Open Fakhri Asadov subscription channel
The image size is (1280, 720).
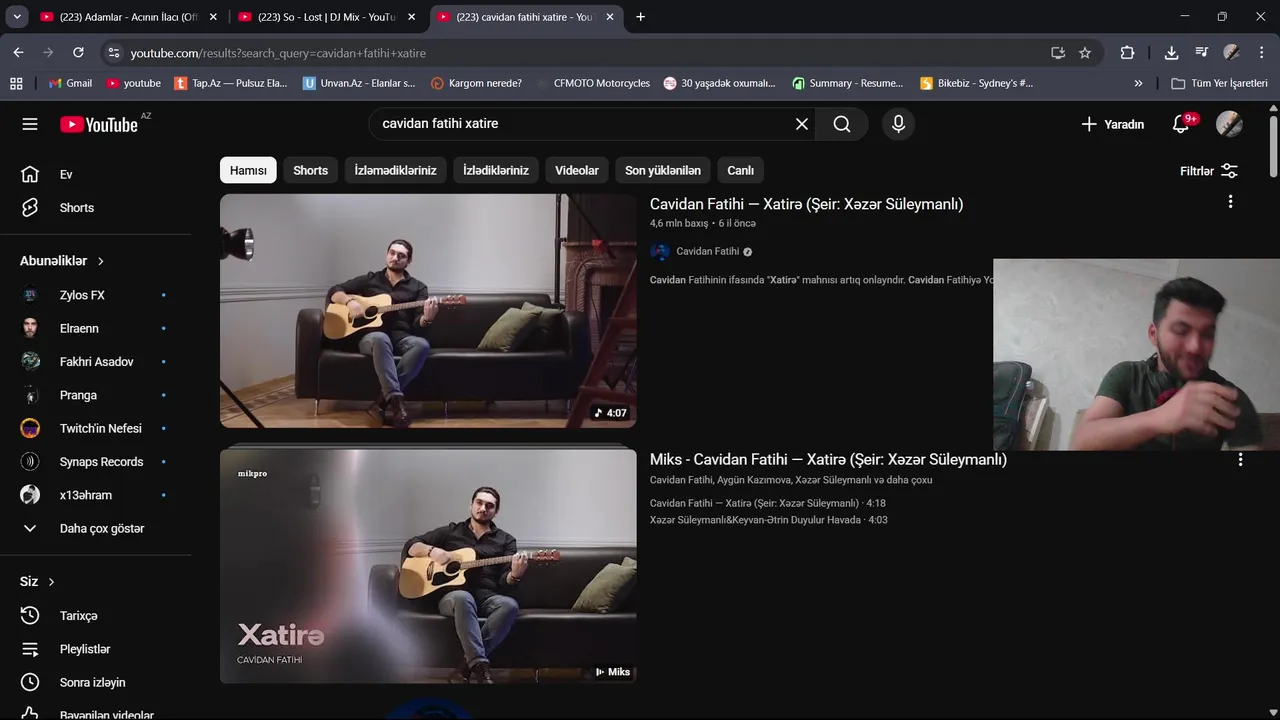tap(95, 362)
